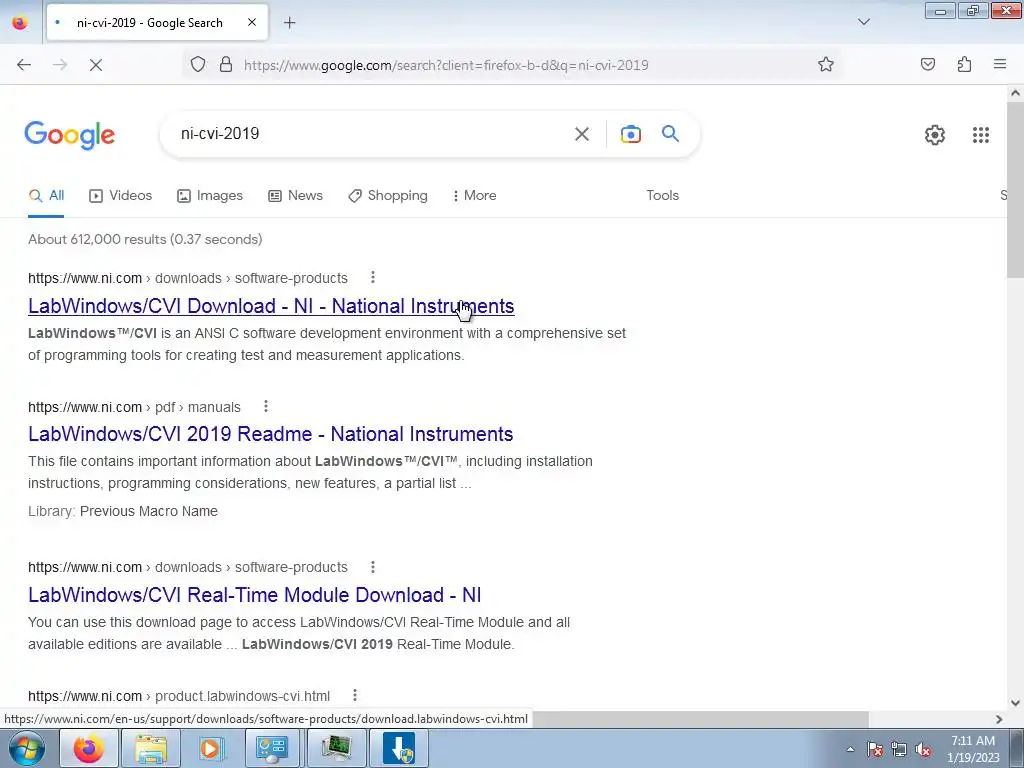Expand the More search filters
This screenshot has width=1024, height=768.
point(475,195)
